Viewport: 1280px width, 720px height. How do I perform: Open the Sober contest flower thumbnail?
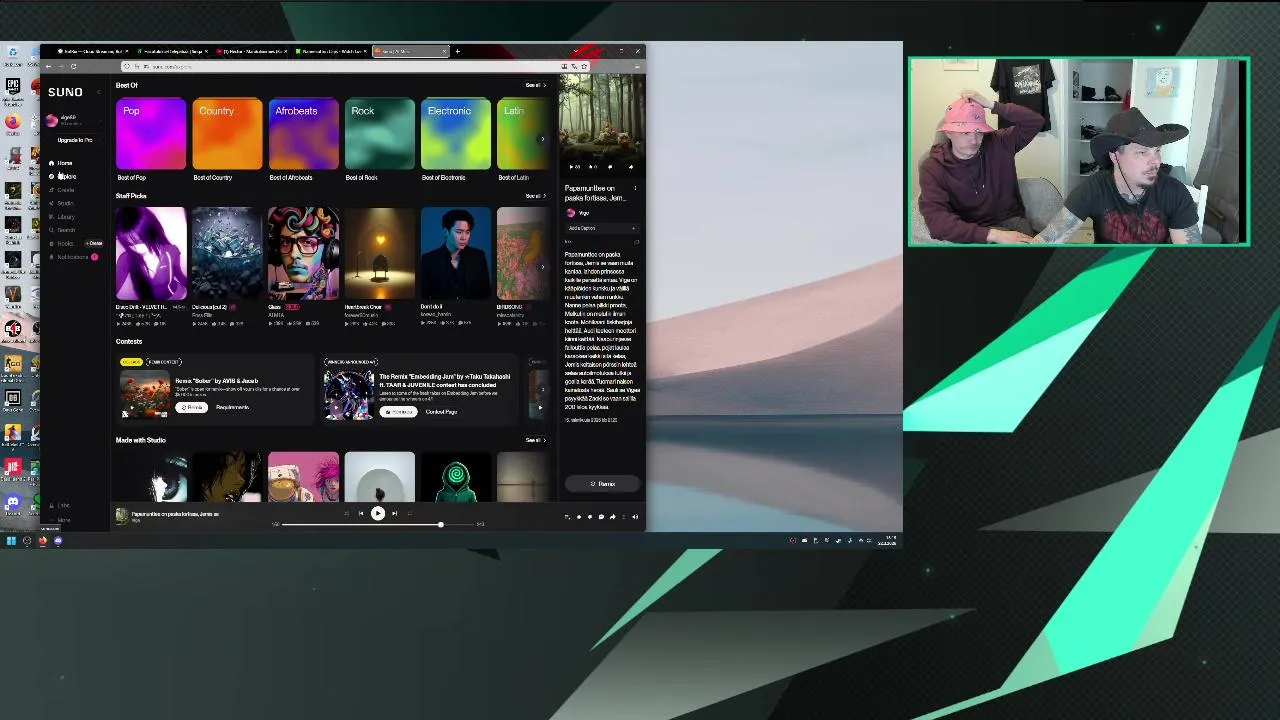tap(146, 393)
